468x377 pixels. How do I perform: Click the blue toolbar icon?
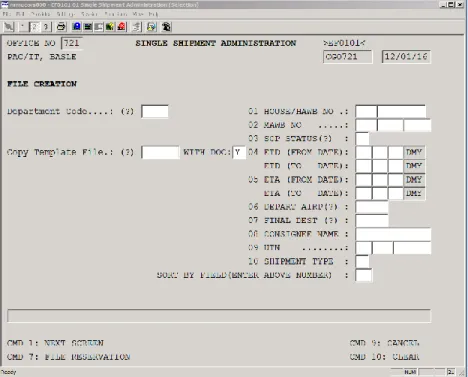pyautogui.click(x=76, y=27)
